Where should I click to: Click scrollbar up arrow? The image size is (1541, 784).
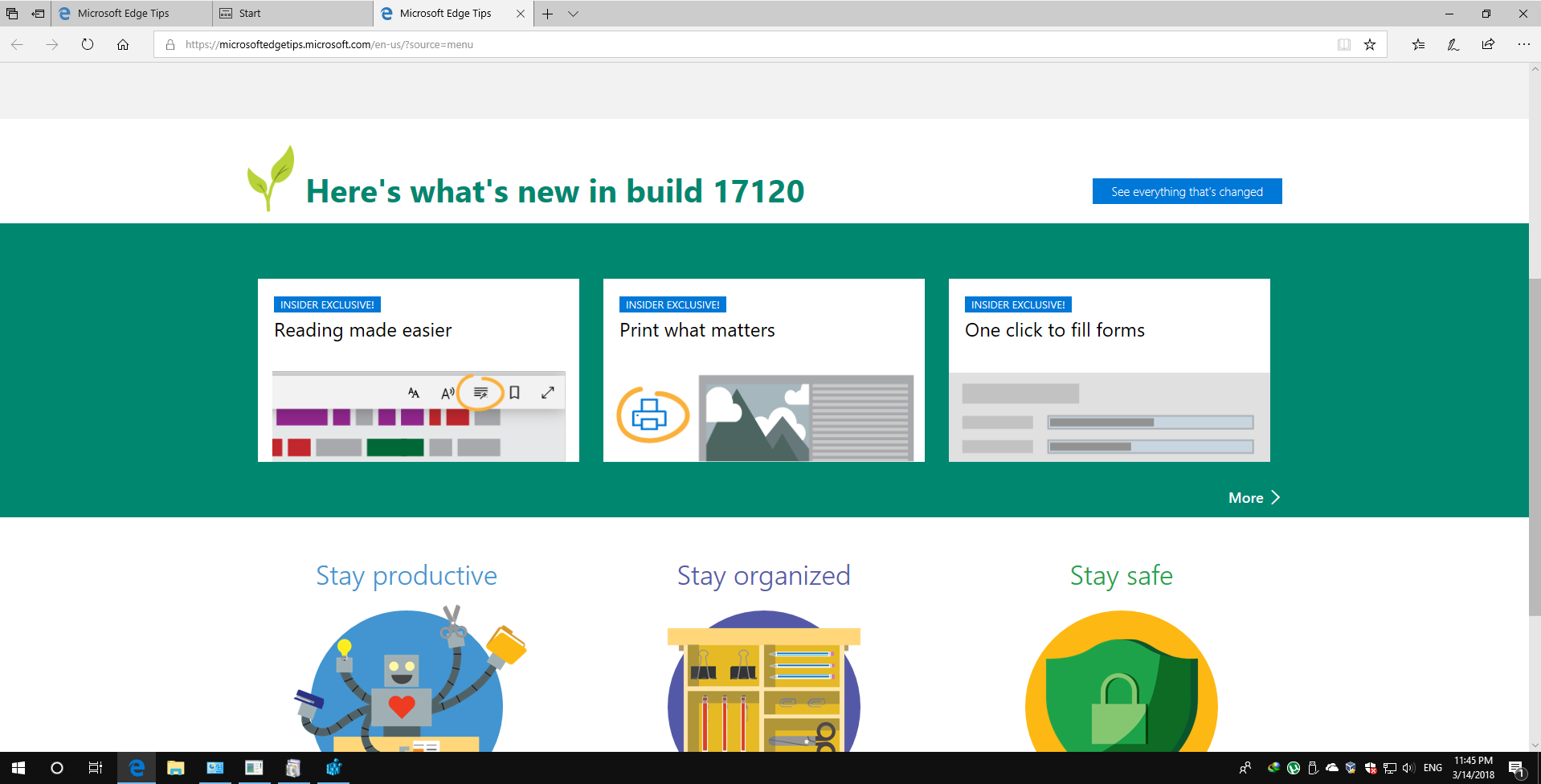(1535, 70)
